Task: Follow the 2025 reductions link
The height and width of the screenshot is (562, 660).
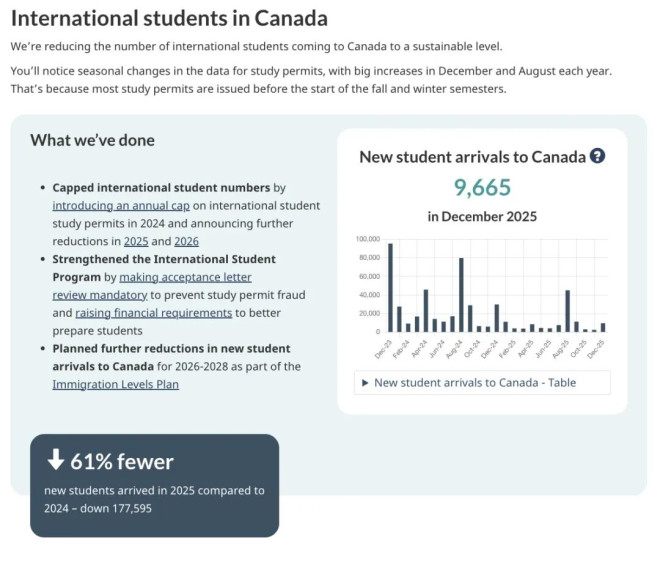Action: click(136, 241)
